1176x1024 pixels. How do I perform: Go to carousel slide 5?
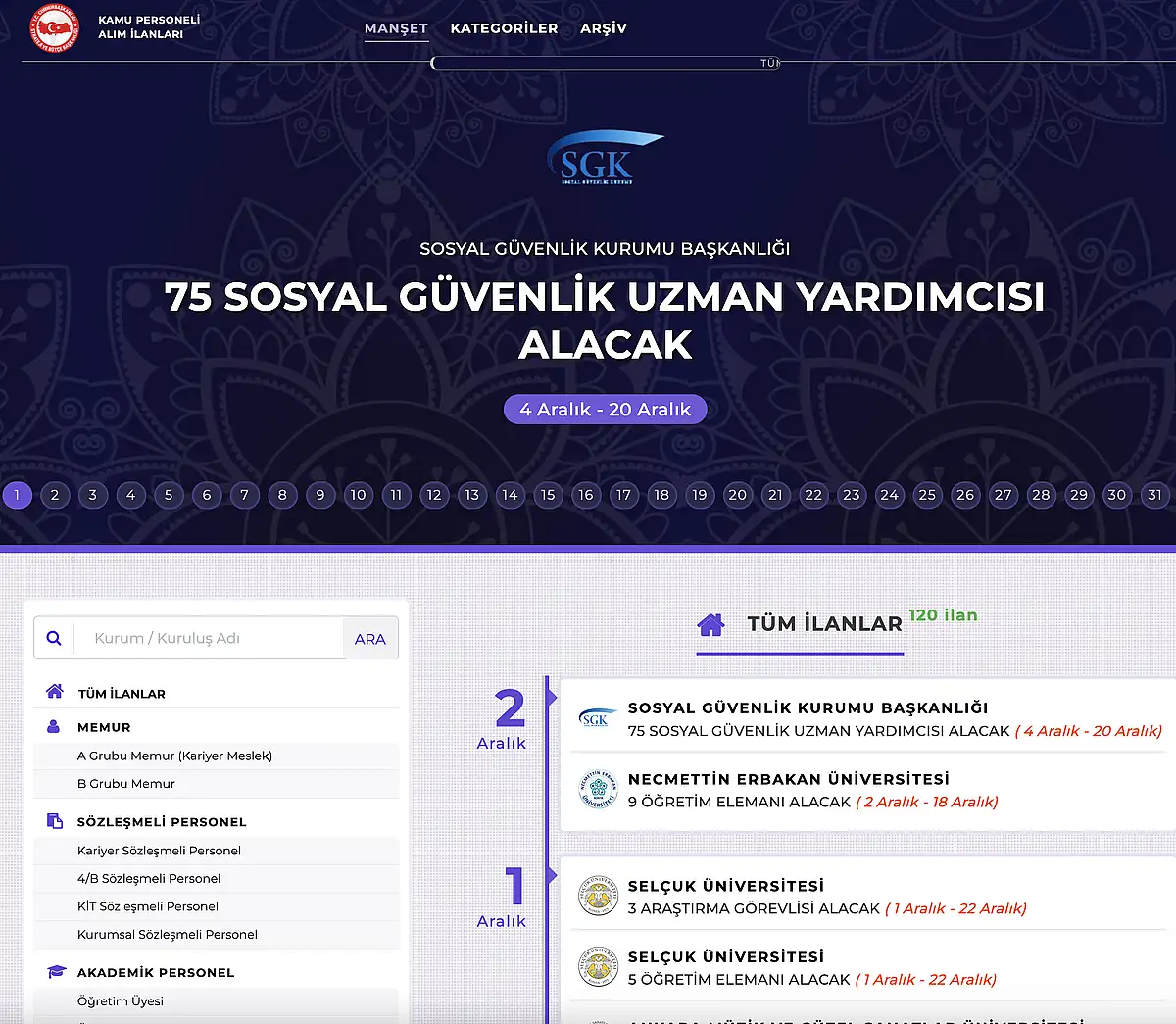click(169, 495)
